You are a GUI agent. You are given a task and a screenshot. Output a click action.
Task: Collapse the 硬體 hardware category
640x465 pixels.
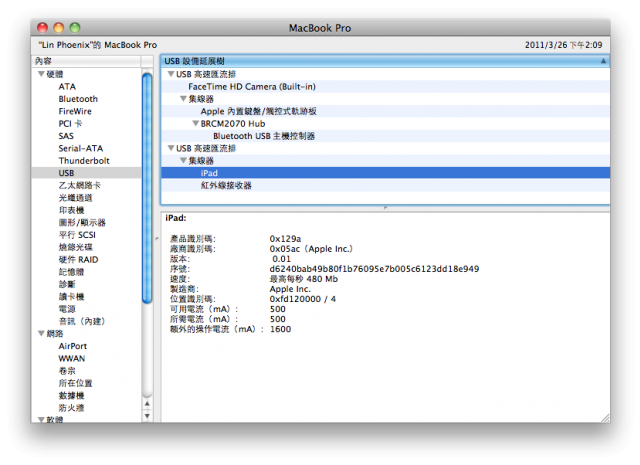tap(41, 74)
